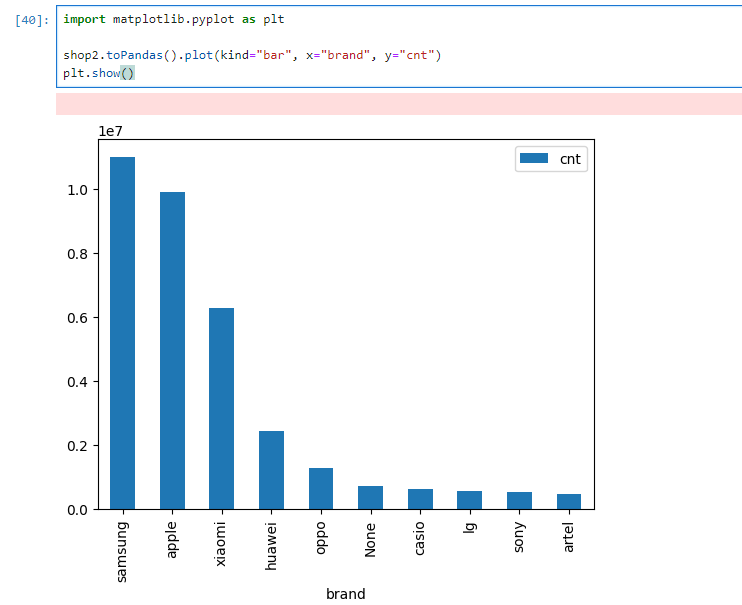
Task: Click the cnt legend label
Action: (570, 159)
